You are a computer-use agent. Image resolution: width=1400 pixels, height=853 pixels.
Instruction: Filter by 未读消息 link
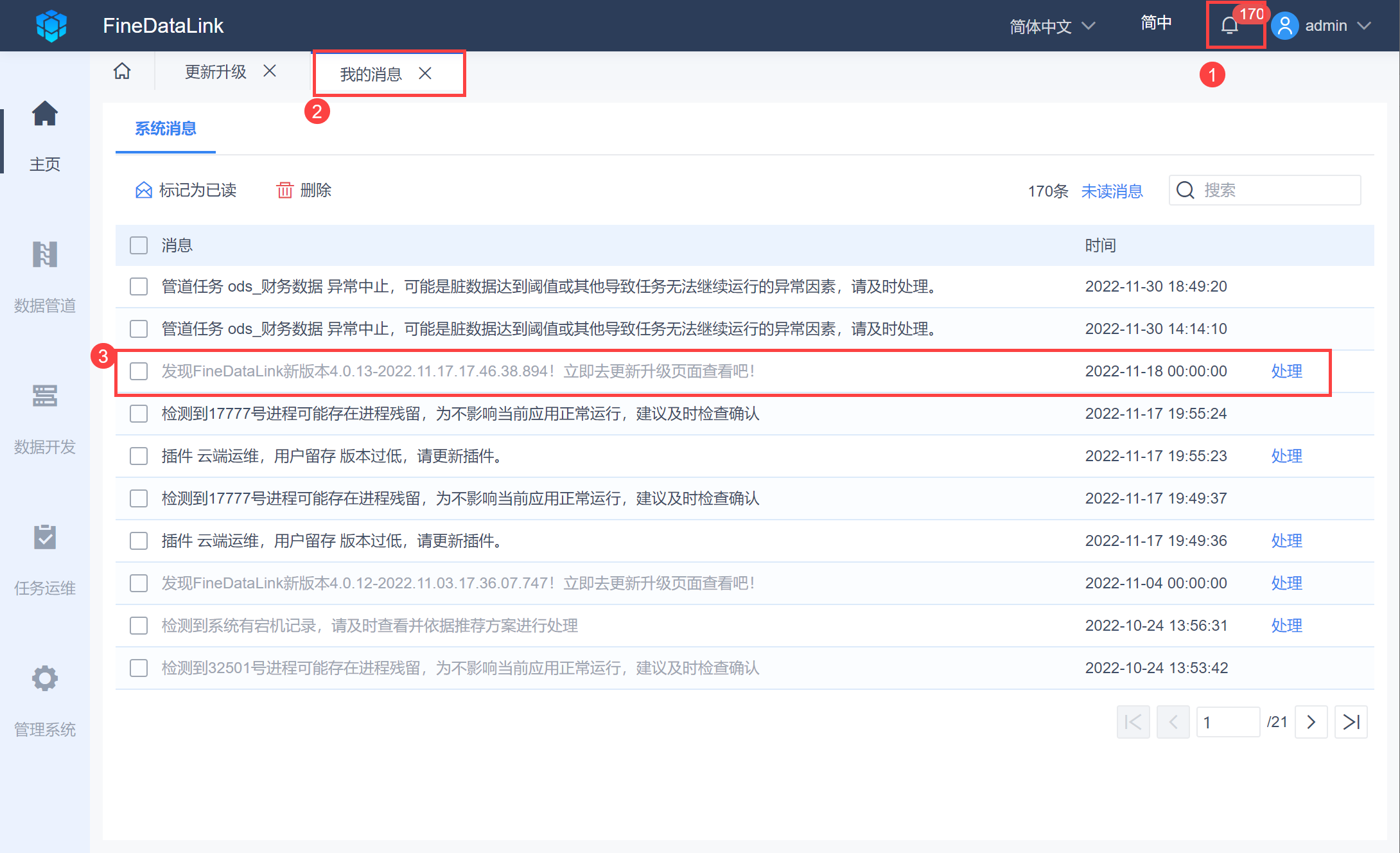click(1112, 191)
